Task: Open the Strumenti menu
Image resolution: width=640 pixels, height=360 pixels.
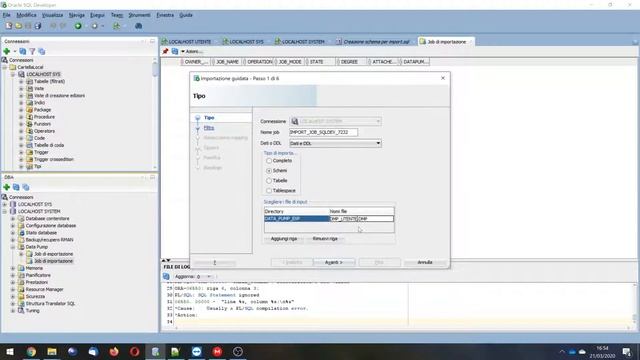Action: (x=140, y=15)
